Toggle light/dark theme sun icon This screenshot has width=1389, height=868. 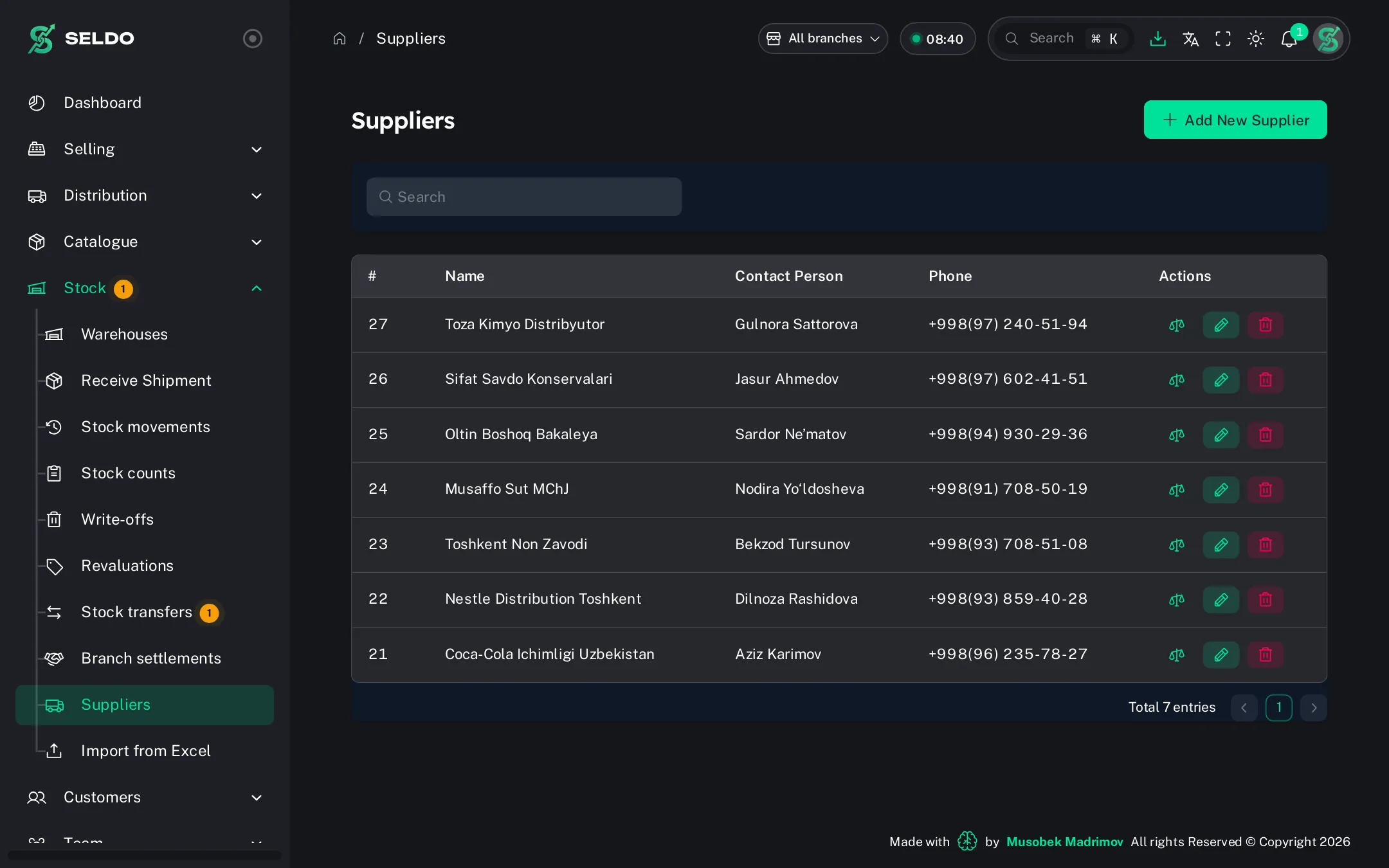(x=1256, y=39)
